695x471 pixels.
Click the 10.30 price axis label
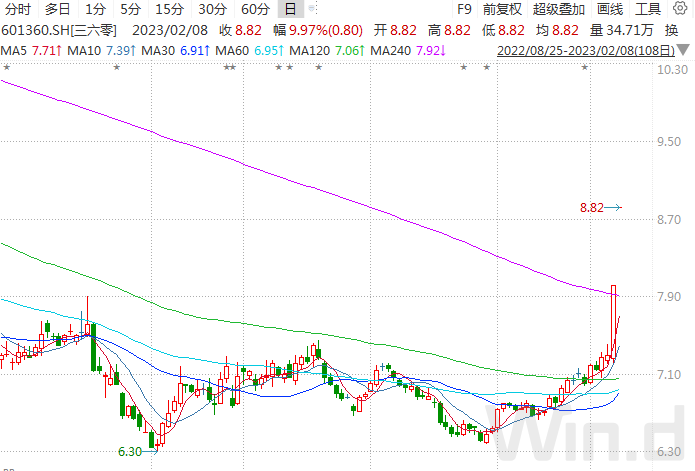pos(672,70)
